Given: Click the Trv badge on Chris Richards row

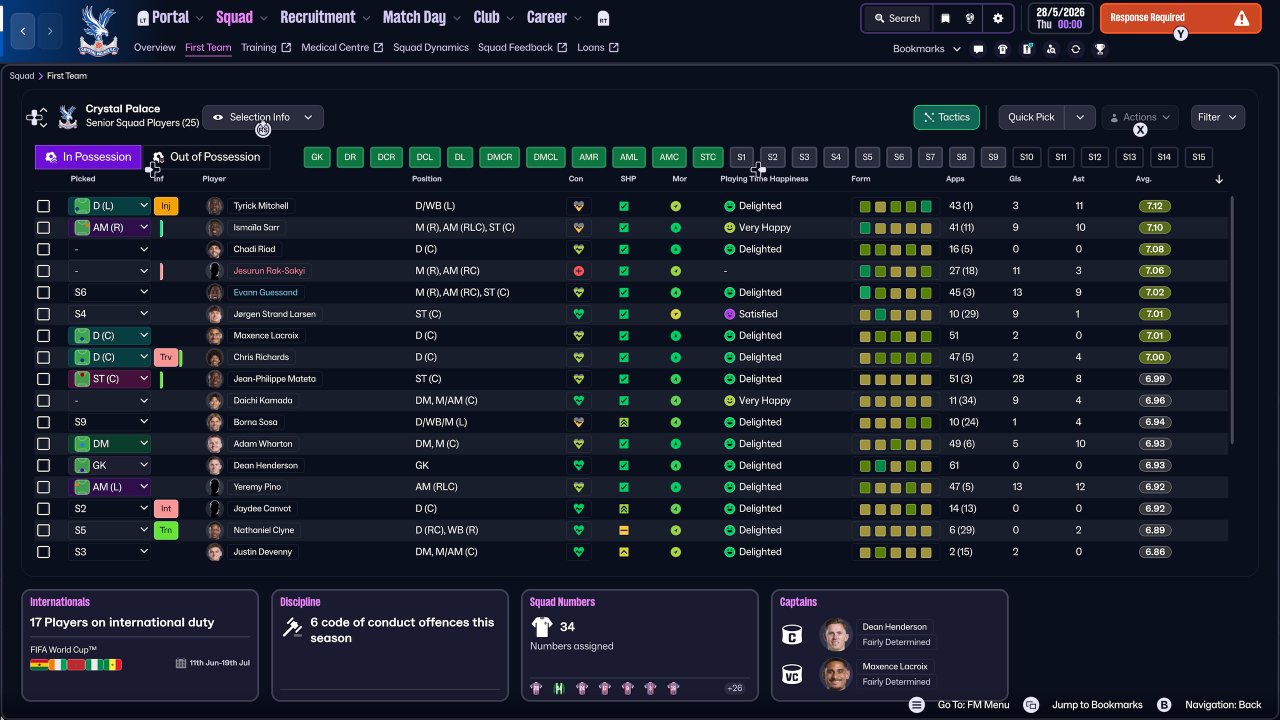Looking at the screenshot, I should (166, 357).
